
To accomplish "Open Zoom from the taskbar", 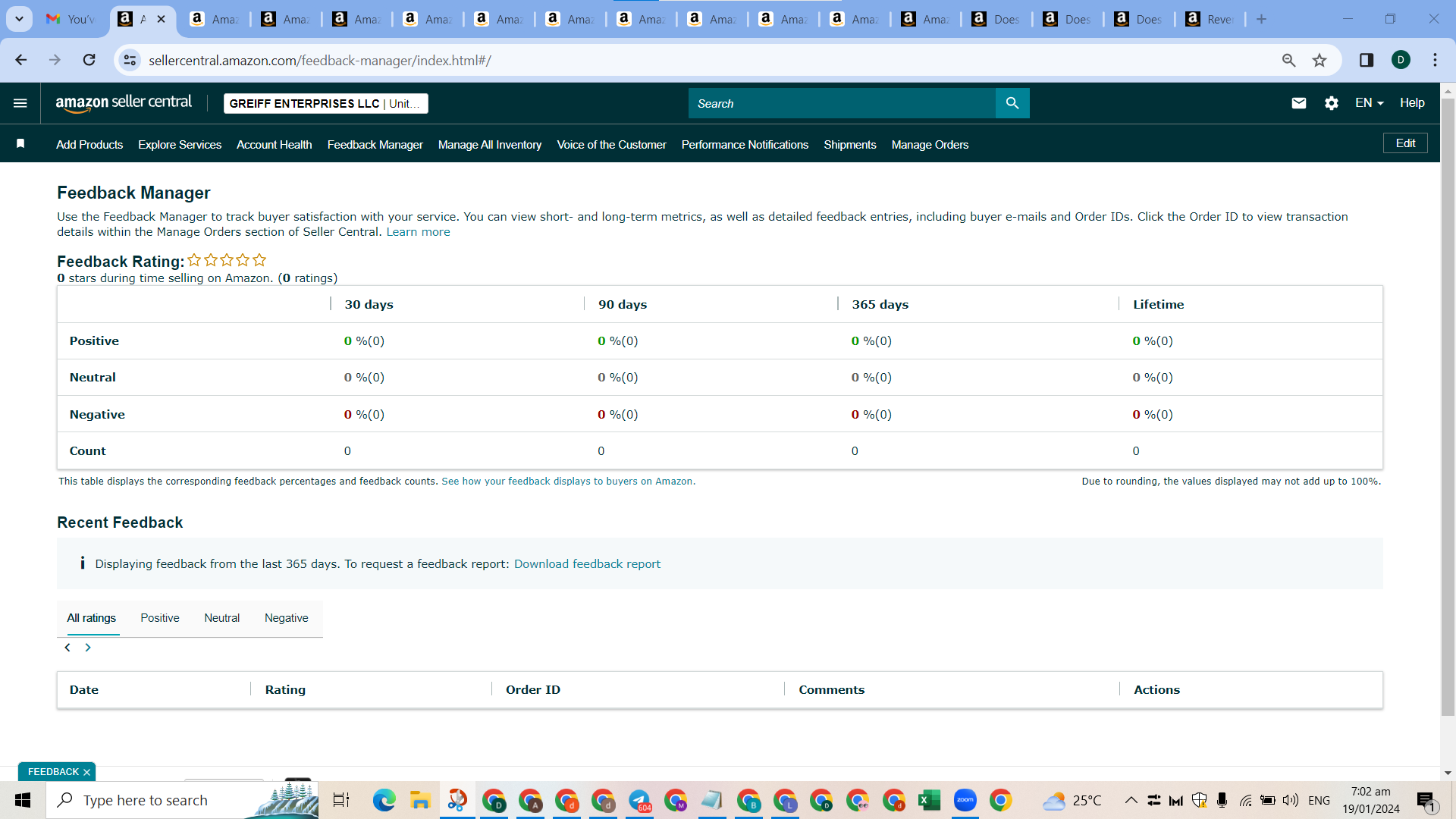I will (x=965, y=800).
